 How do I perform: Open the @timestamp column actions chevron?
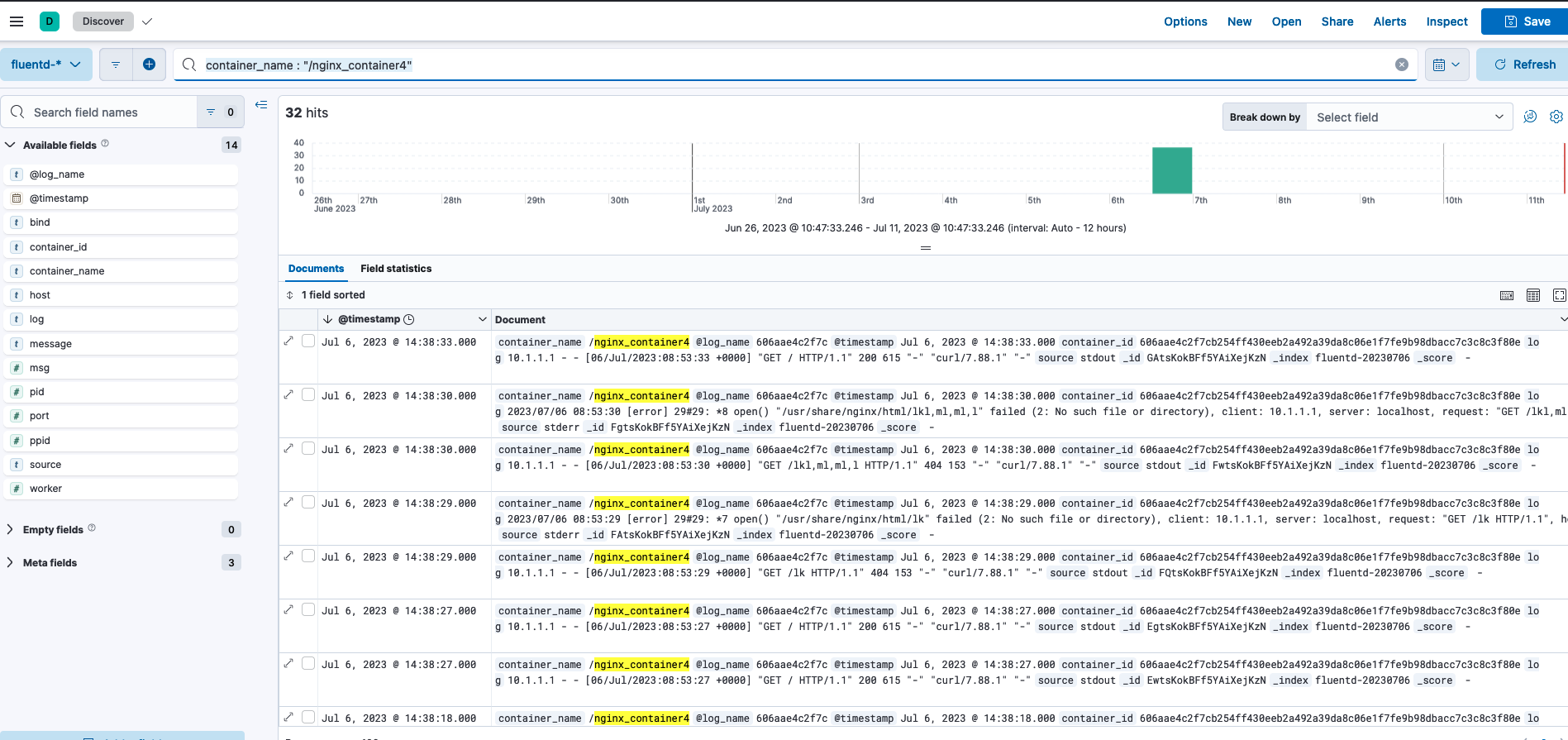tap(482, 319)
